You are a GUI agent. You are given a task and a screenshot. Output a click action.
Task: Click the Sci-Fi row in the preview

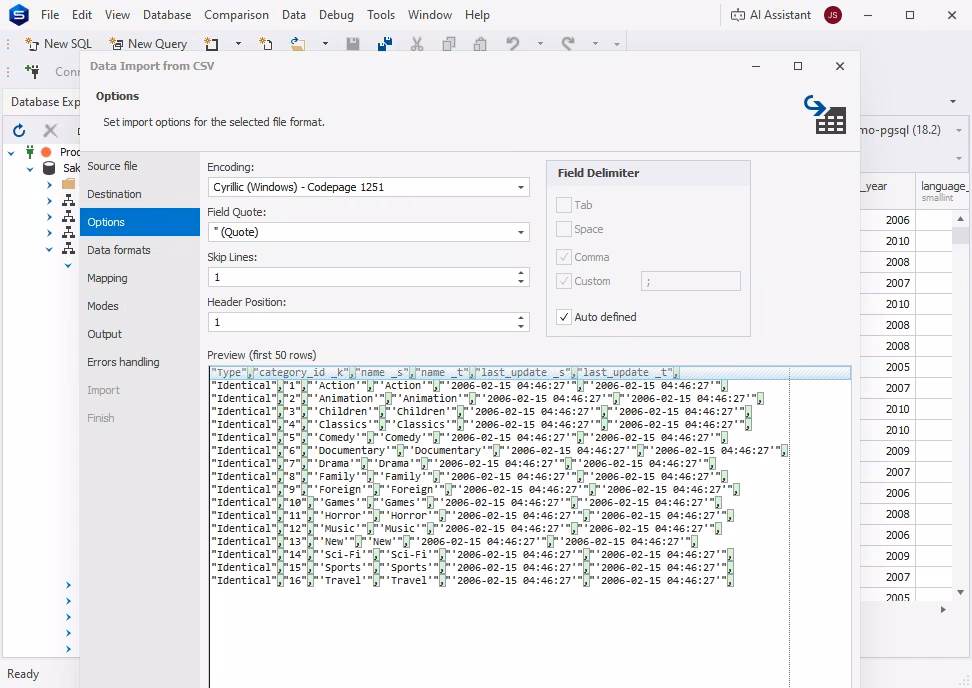(472, 555)
